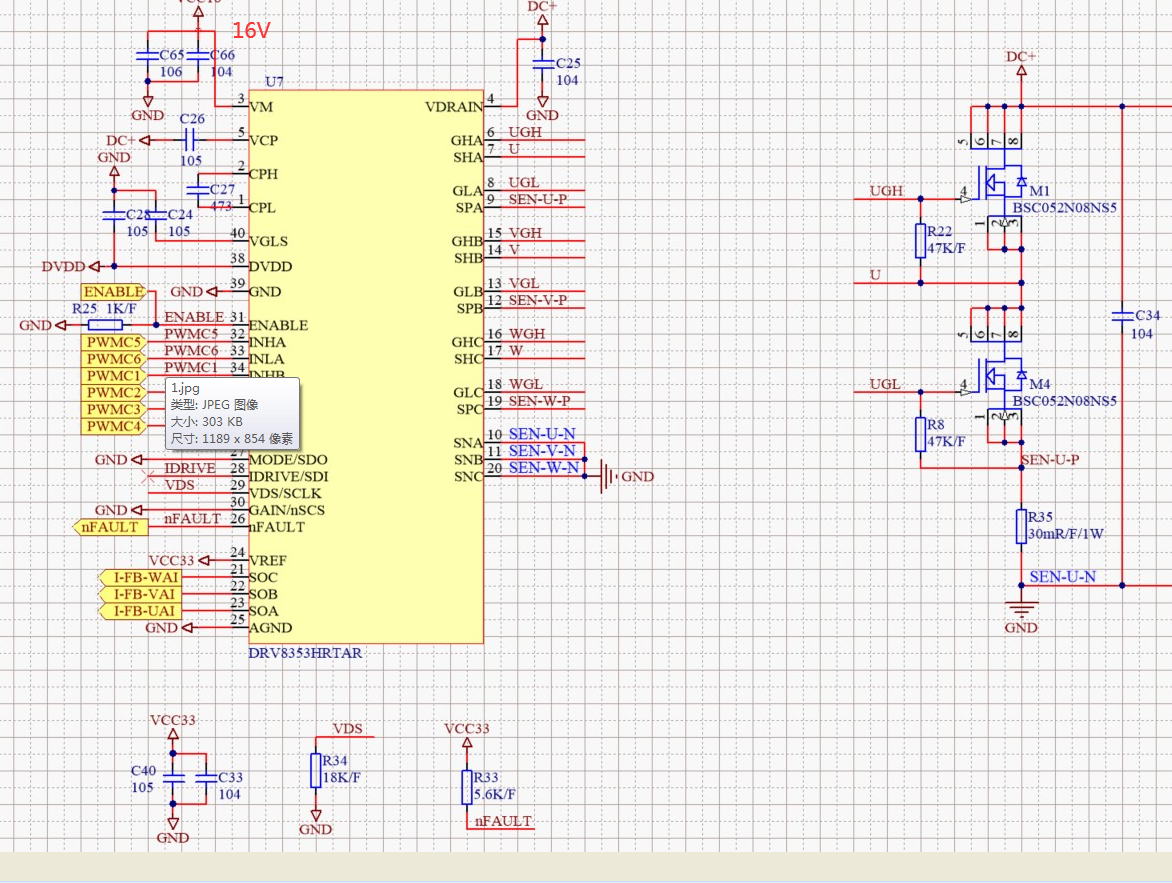Click the VDS net label above R34
This screenshot has height=883, width=1172.
coord(348,728)
